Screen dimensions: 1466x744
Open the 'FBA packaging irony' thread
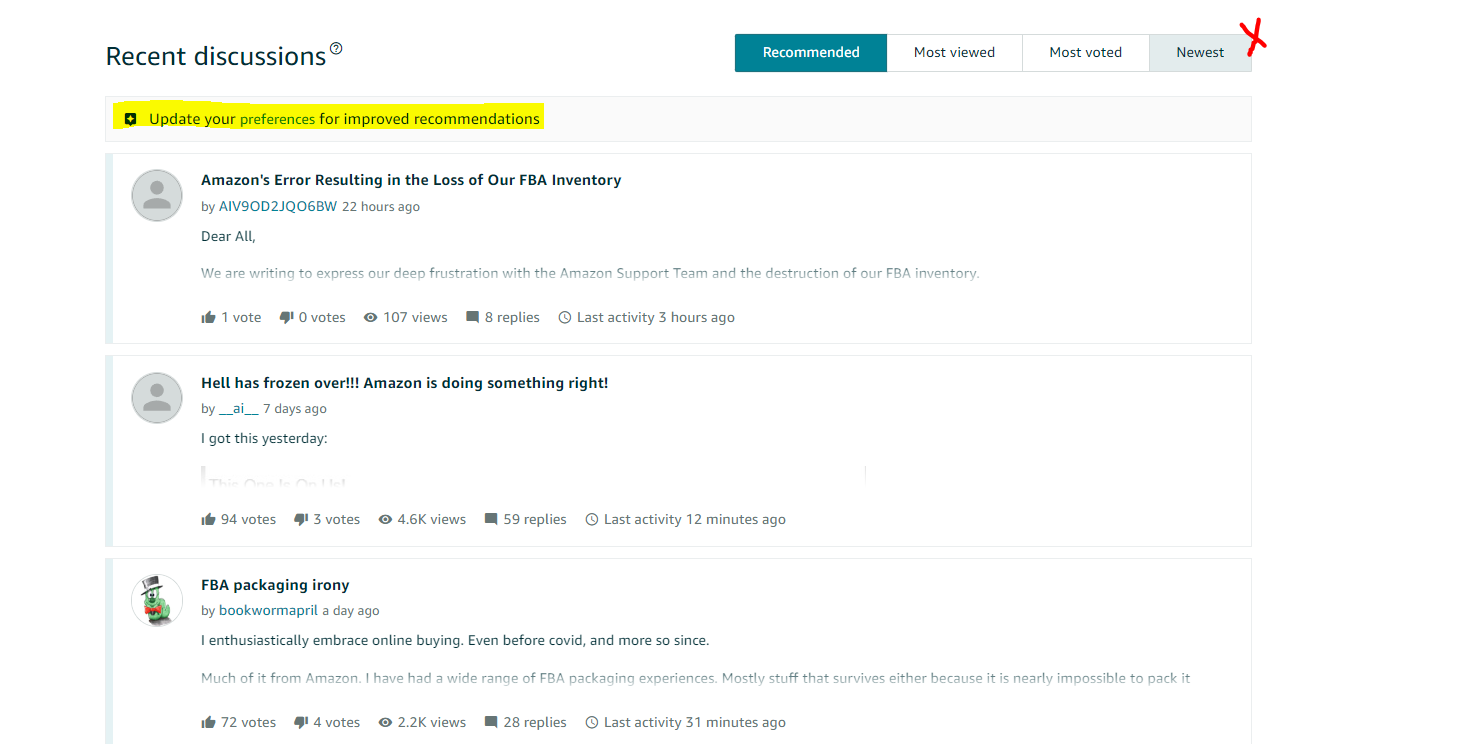tap(275, 585)
